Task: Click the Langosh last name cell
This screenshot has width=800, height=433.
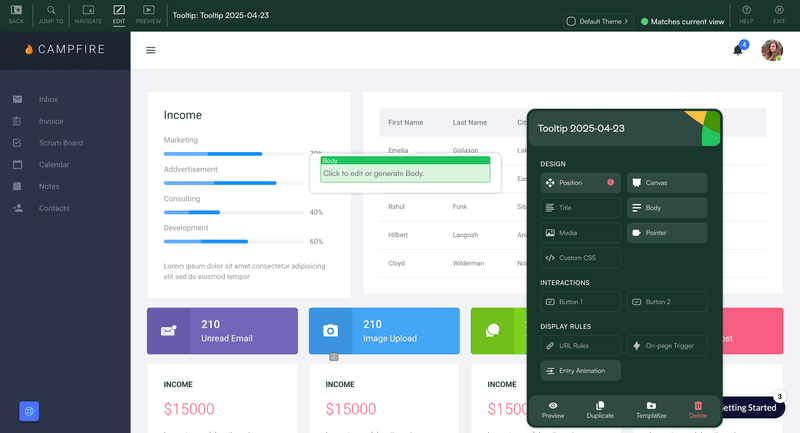Action: (465, 235)
